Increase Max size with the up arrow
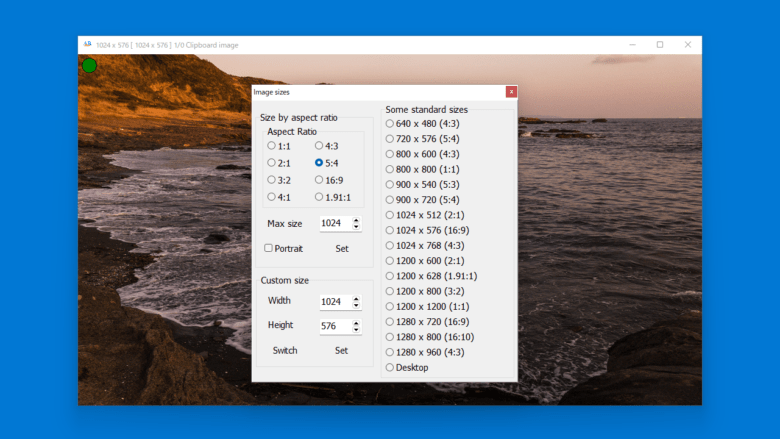The image size is (780, 439). [356, 220]
